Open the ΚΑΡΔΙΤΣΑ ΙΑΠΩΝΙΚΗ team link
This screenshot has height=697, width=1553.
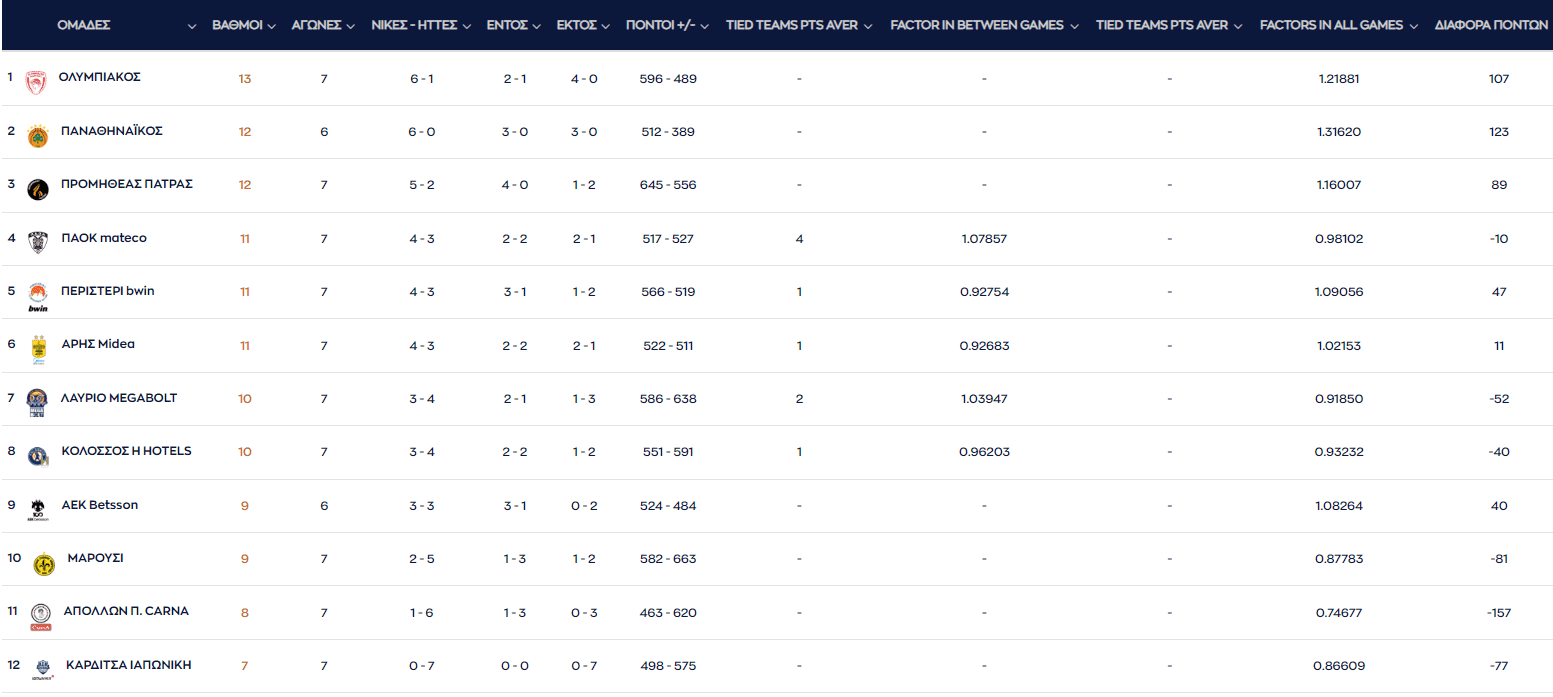128,665
